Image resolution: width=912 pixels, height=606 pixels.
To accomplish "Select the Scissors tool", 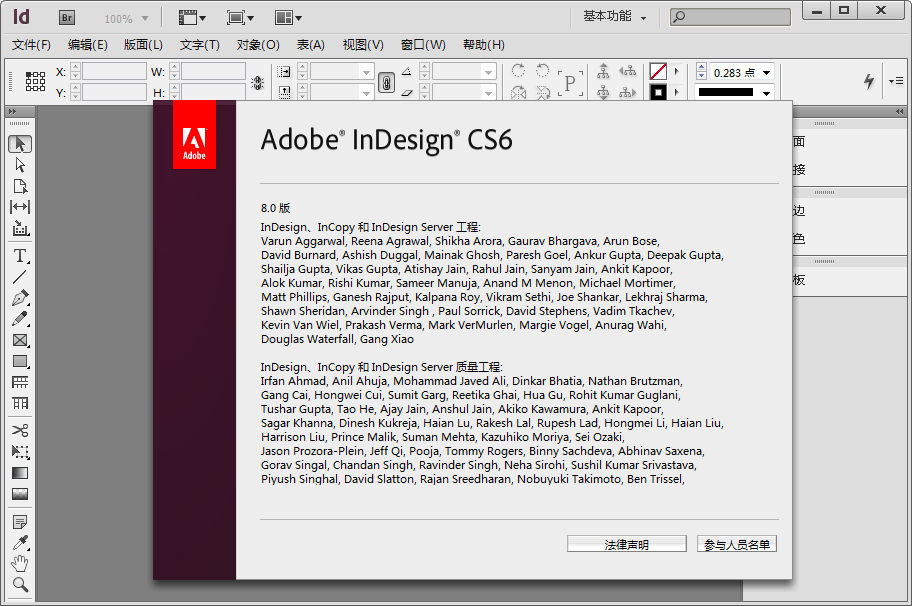I will [x=20, y=430].
